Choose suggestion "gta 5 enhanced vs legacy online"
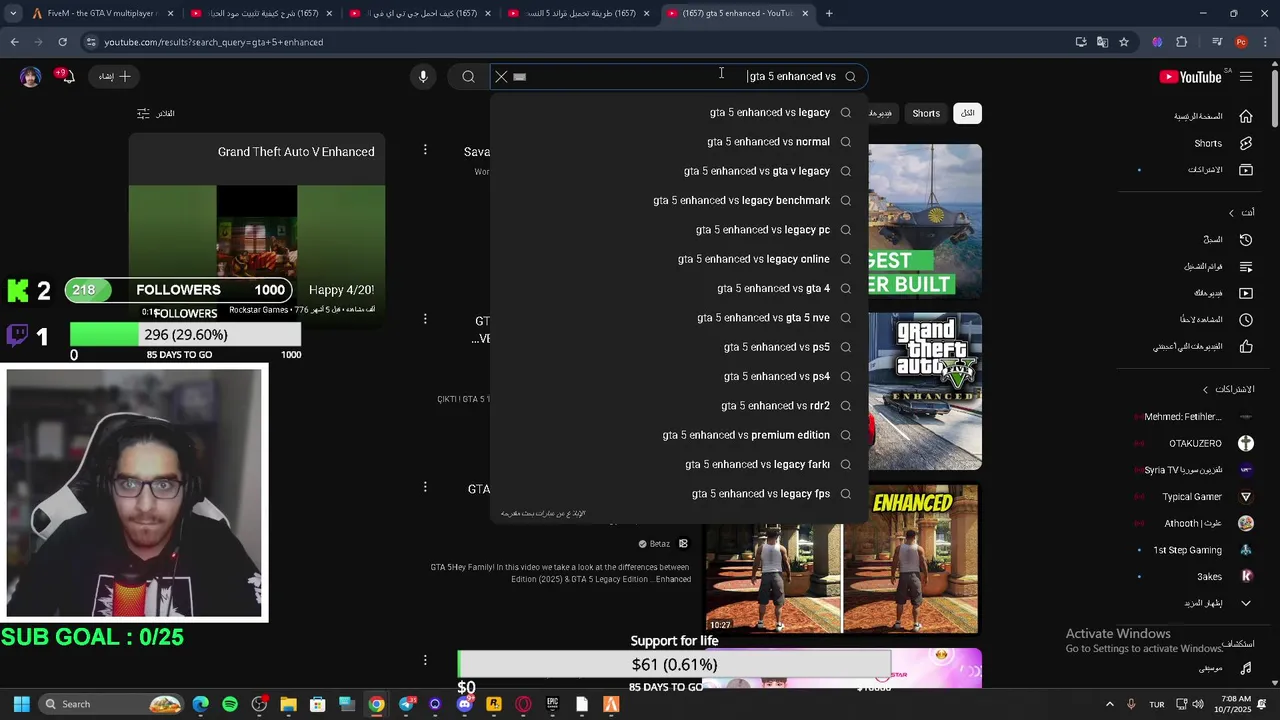1280x720 pixels. pos(679,259)
